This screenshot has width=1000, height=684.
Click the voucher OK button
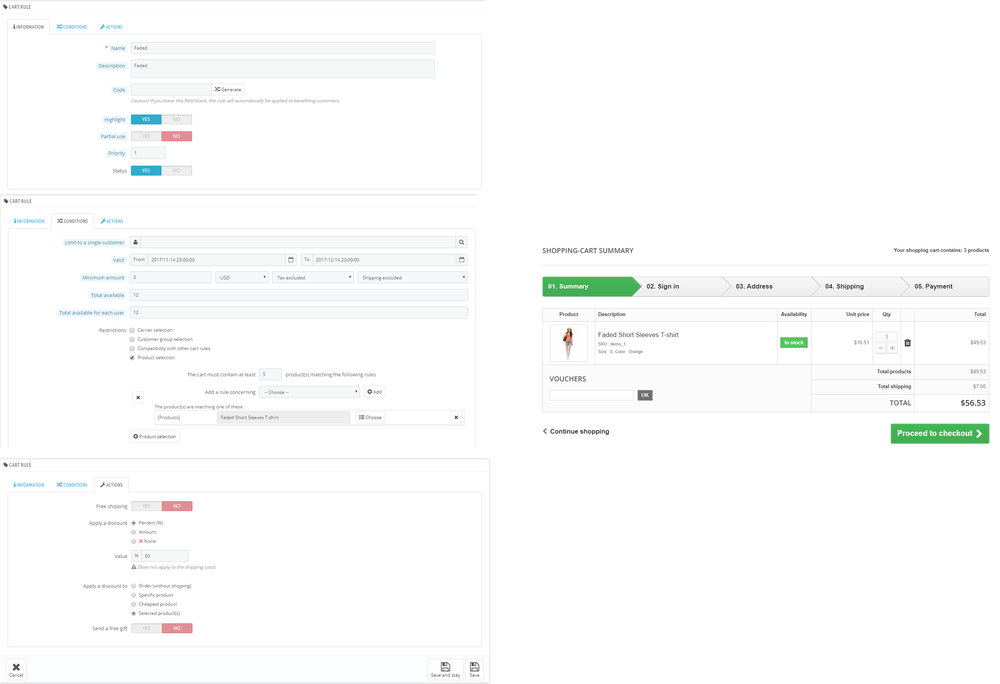645,395
